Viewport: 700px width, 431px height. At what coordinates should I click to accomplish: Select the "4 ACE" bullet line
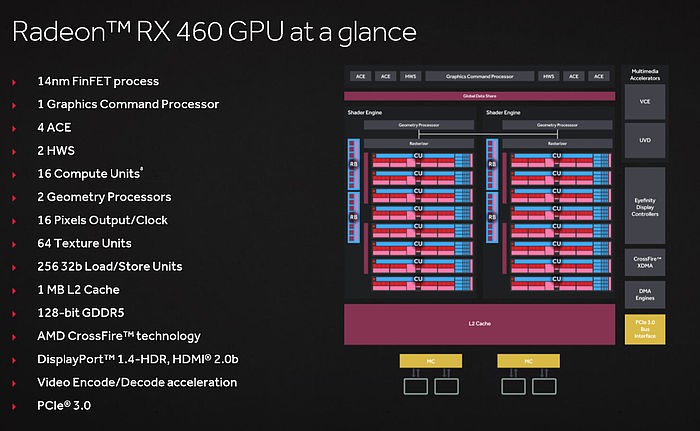(54, 128)
